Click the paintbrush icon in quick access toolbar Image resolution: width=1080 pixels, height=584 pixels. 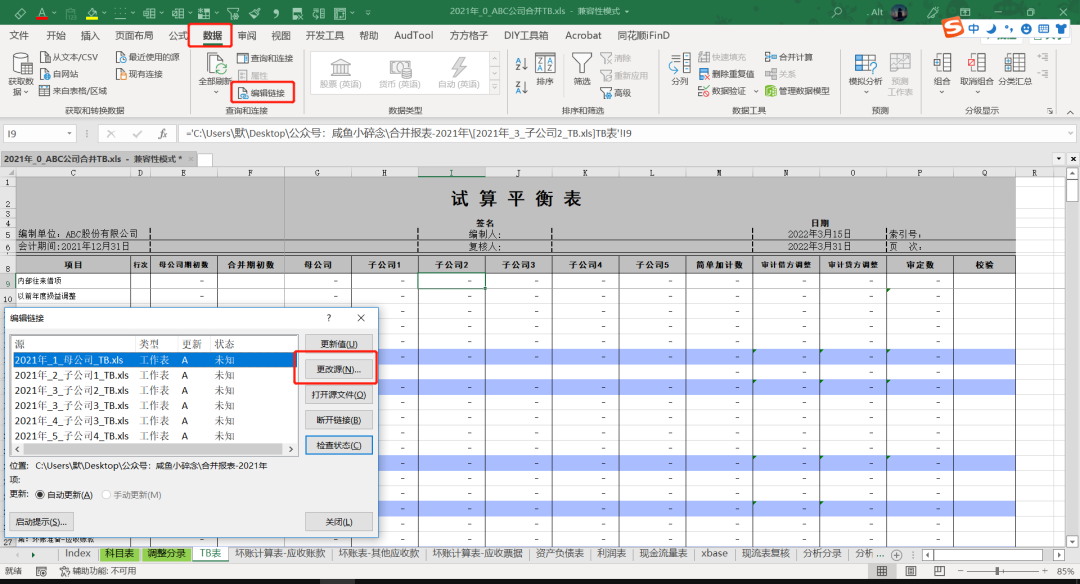pyautogui.click(x=255, y=12)
